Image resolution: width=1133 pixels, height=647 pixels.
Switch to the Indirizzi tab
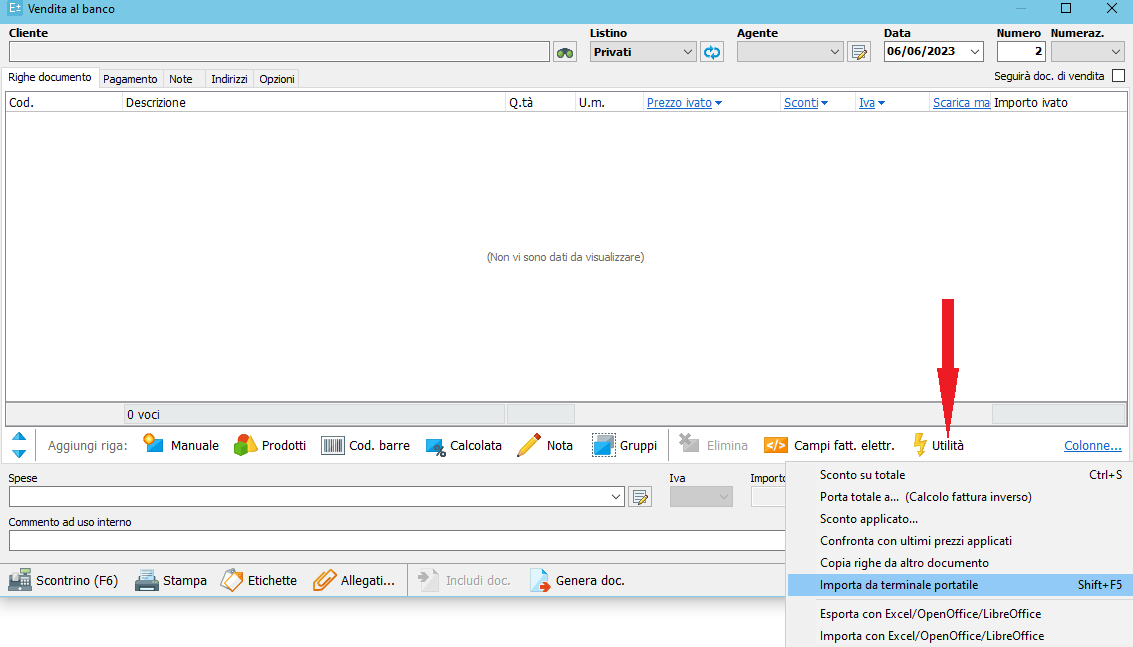coord(229,79)
